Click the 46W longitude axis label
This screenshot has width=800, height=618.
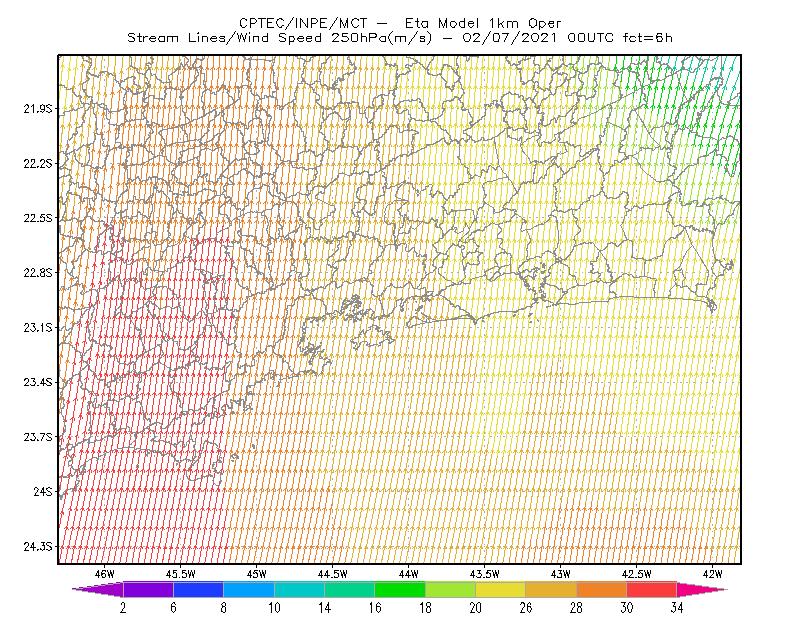pyautogui.click(x=105, y=574)
